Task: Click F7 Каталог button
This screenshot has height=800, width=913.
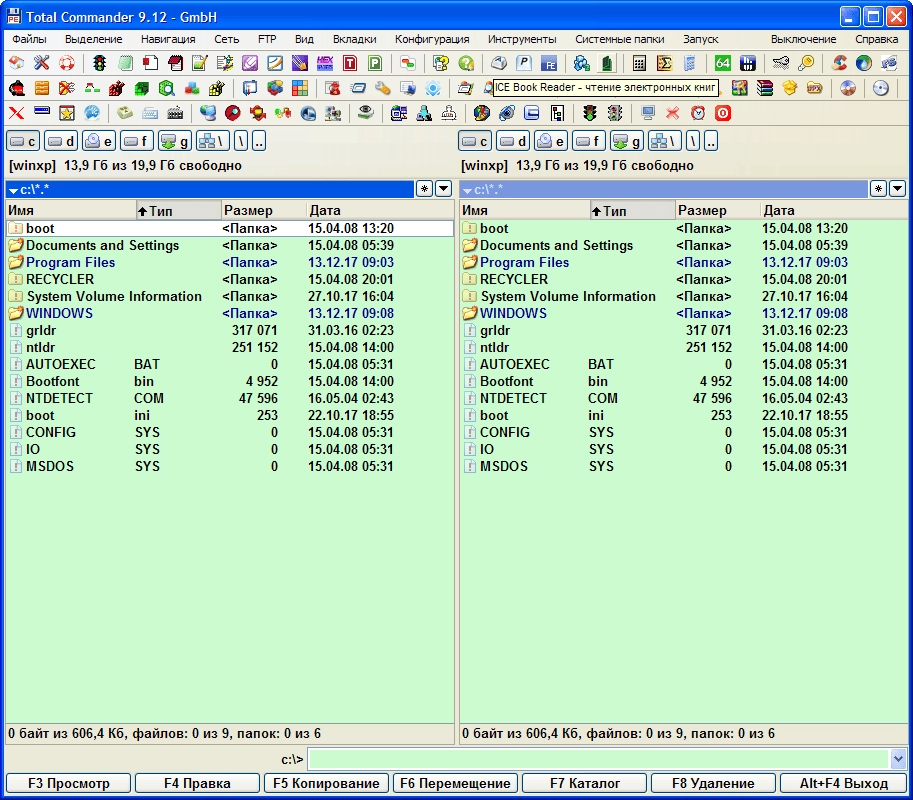Action: pyautogui.click(x=584, y=783)
